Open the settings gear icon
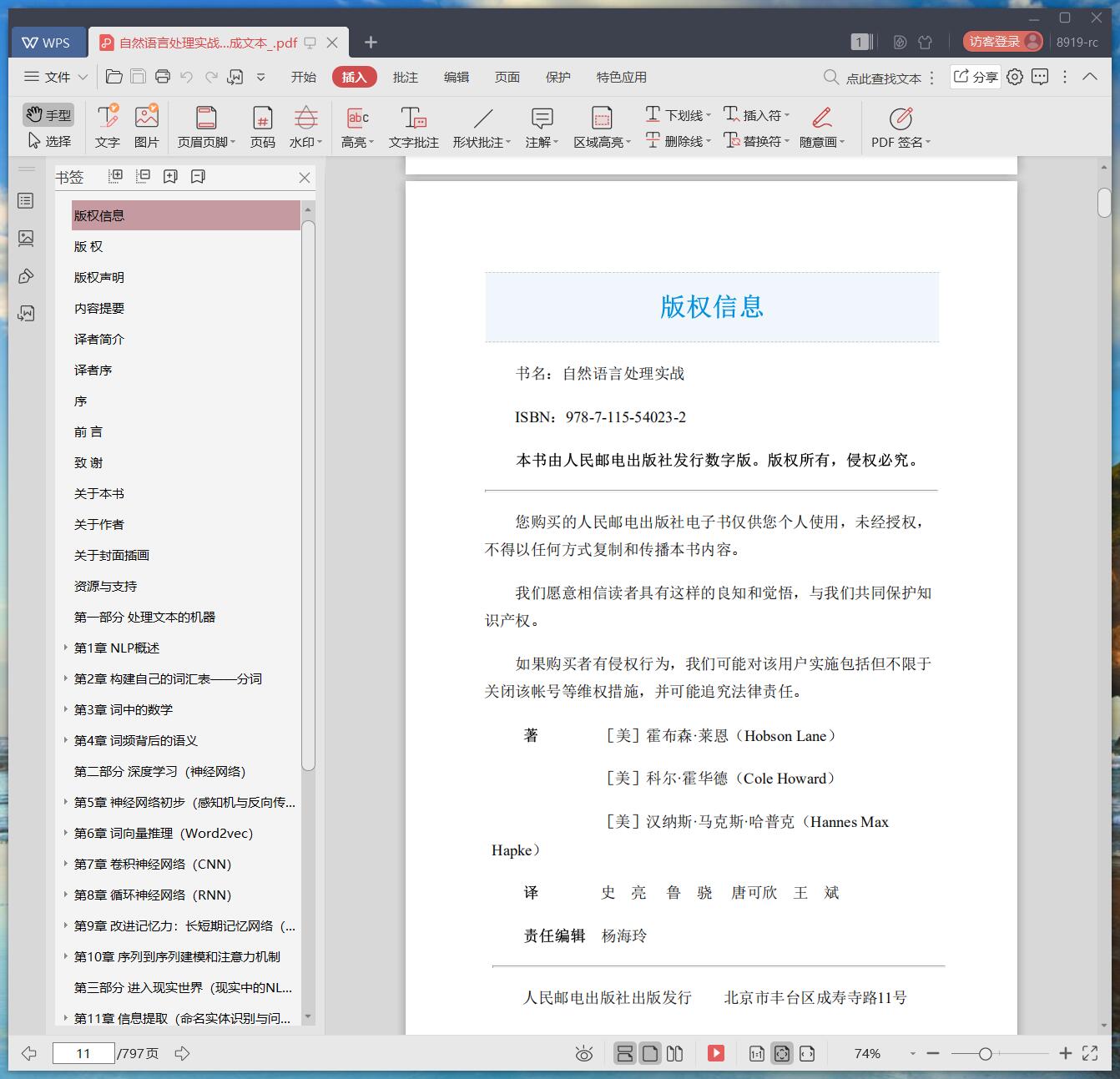The height and width of the screenshot is (1079, 1120). (1015, 77)
